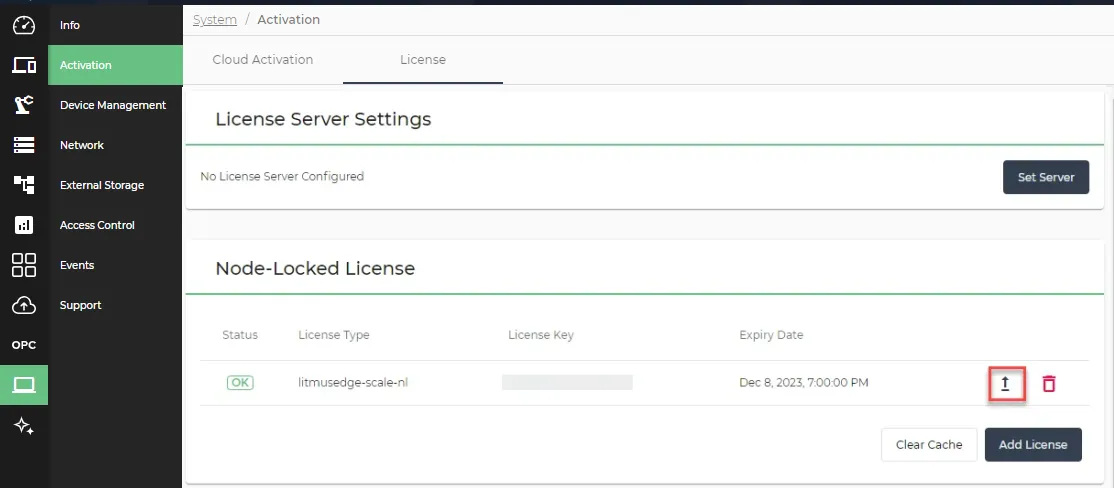Click the License Key column header

(x=541, y=335)
